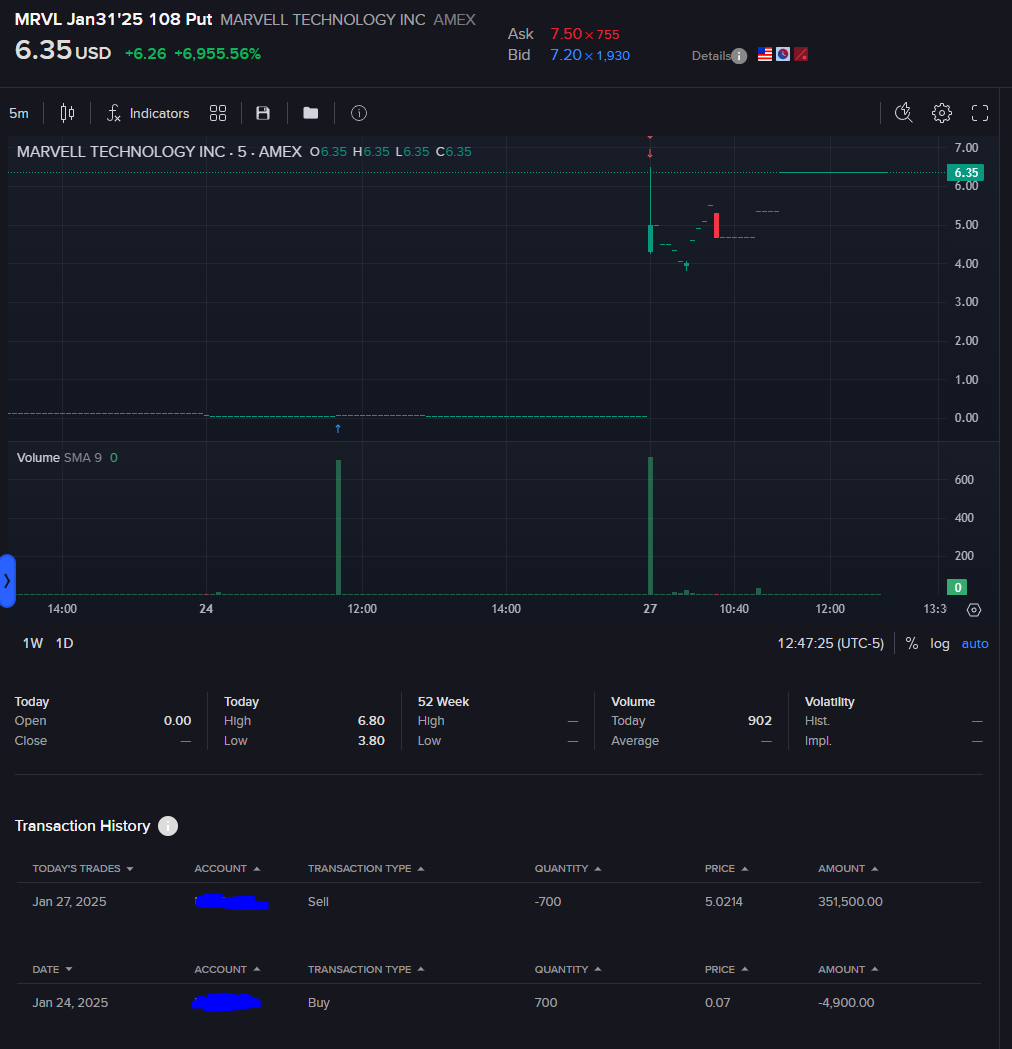The width and height of the screenshot is (1012, 1049).
Task: Click the Jan 24, 2025 Buy row
Action: point(498,1003)
